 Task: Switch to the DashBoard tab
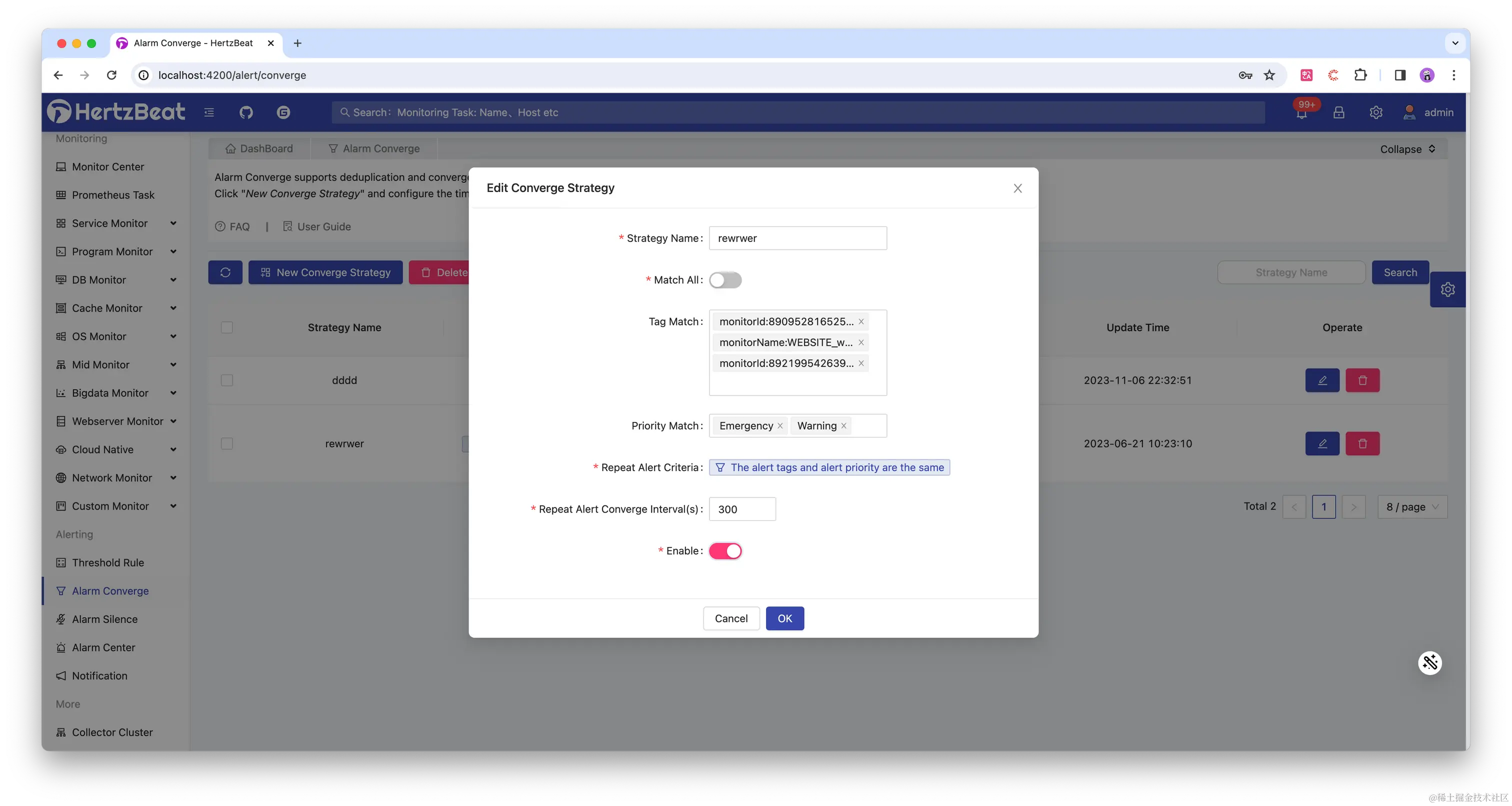click(259, 148)
